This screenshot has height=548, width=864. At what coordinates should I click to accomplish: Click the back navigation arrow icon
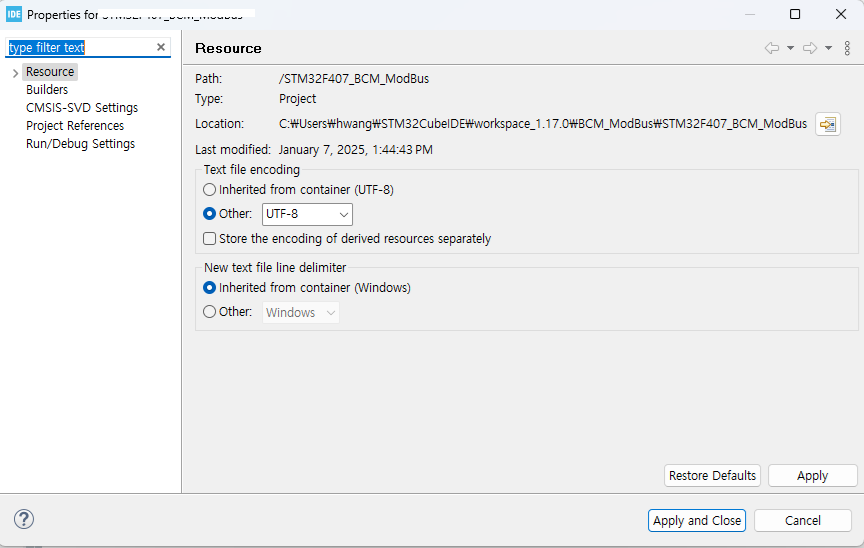click(x=772, y=48)
